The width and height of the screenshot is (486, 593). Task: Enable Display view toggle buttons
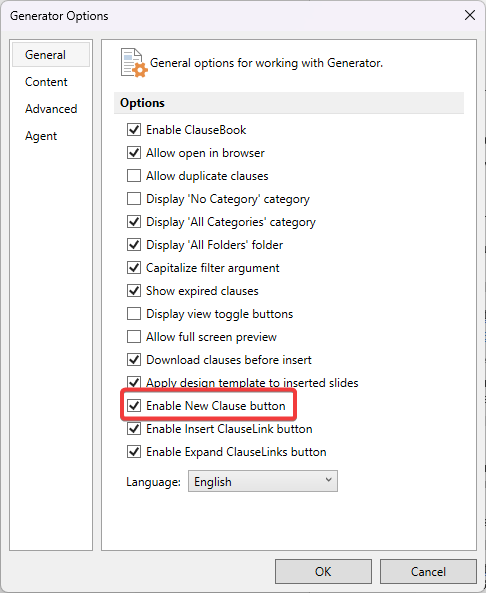[134, 314]
